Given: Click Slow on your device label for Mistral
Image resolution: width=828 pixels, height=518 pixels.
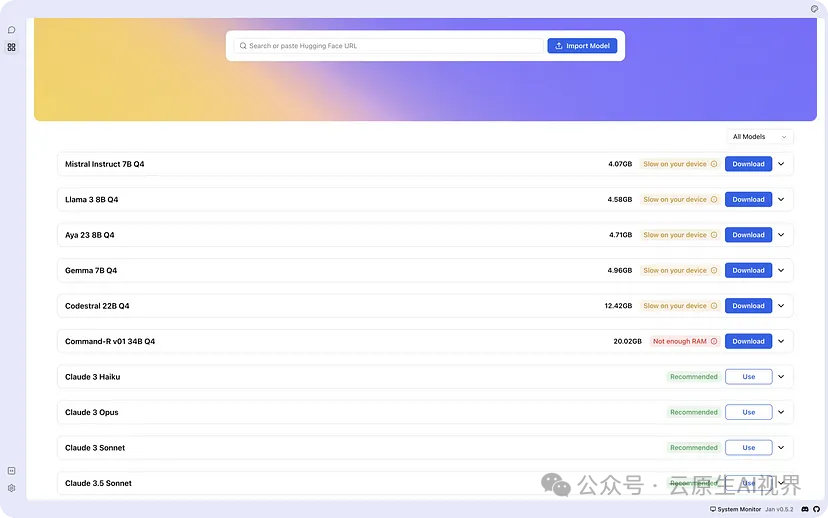Looking at the screenshot, I should [675, 164].
